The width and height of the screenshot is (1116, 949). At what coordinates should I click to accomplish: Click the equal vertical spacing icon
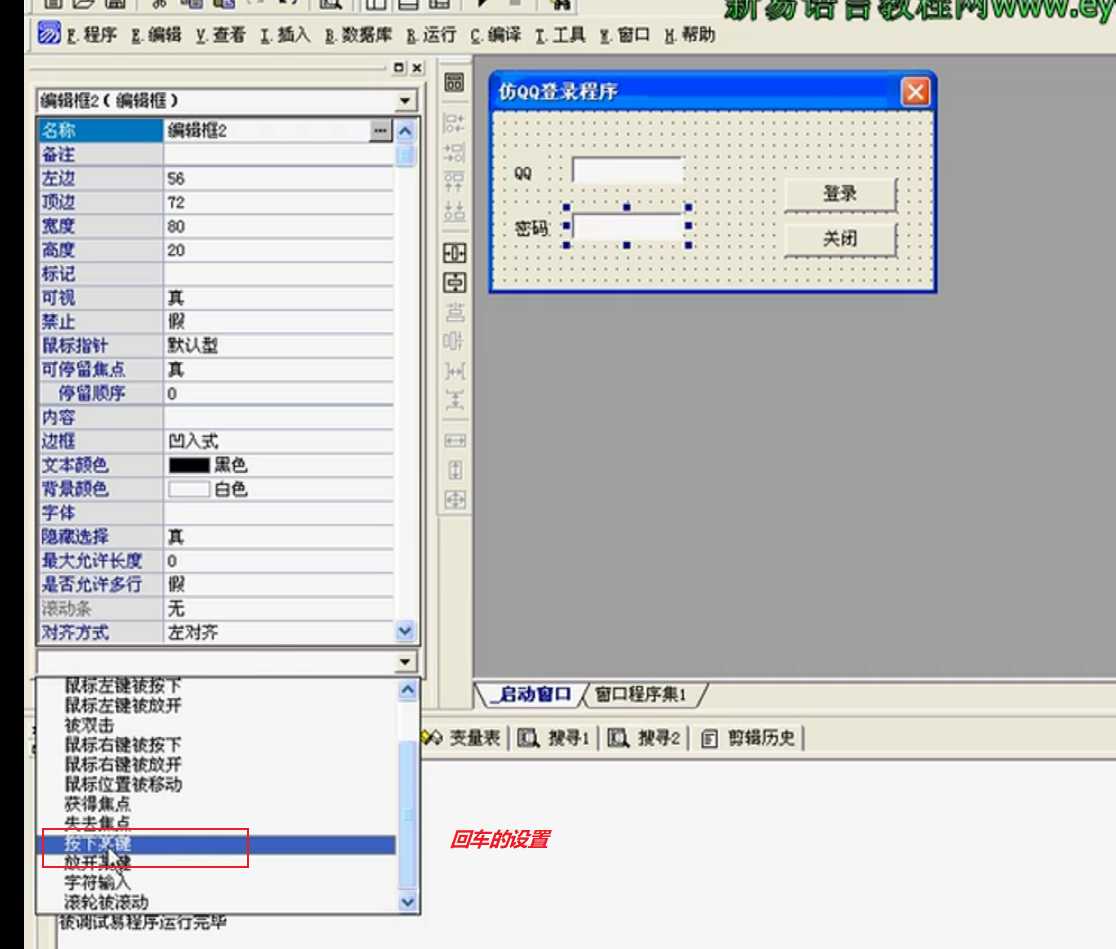coord(454,399)
